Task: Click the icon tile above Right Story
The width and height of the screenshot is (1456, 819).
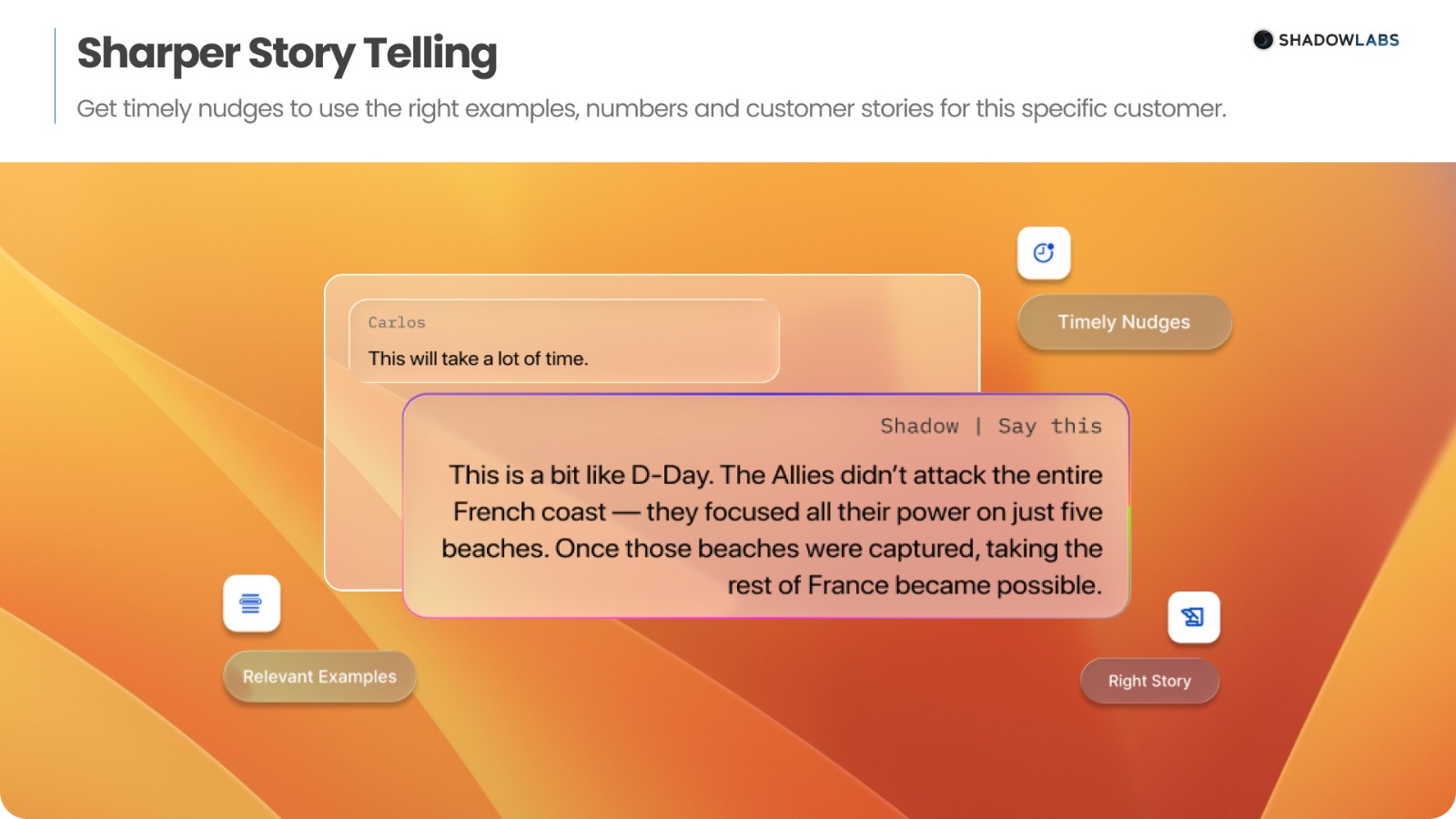Action: coord(1193,618)
